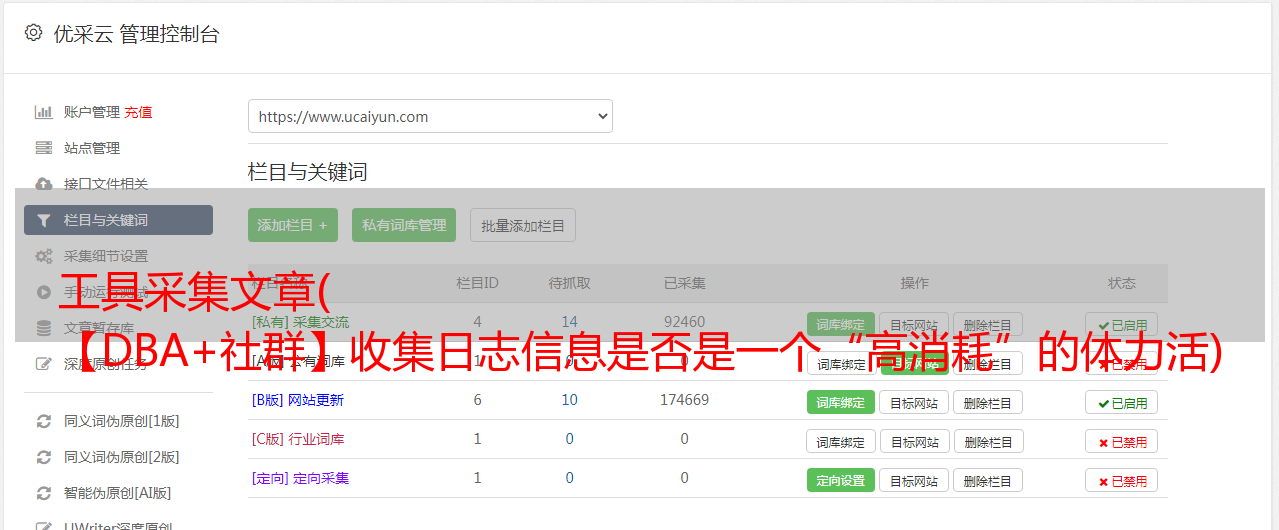The height and width of the screenshot is (530, 1279).
Task: Click the gears icon for 采集细节设置
Action: point(43,256)
